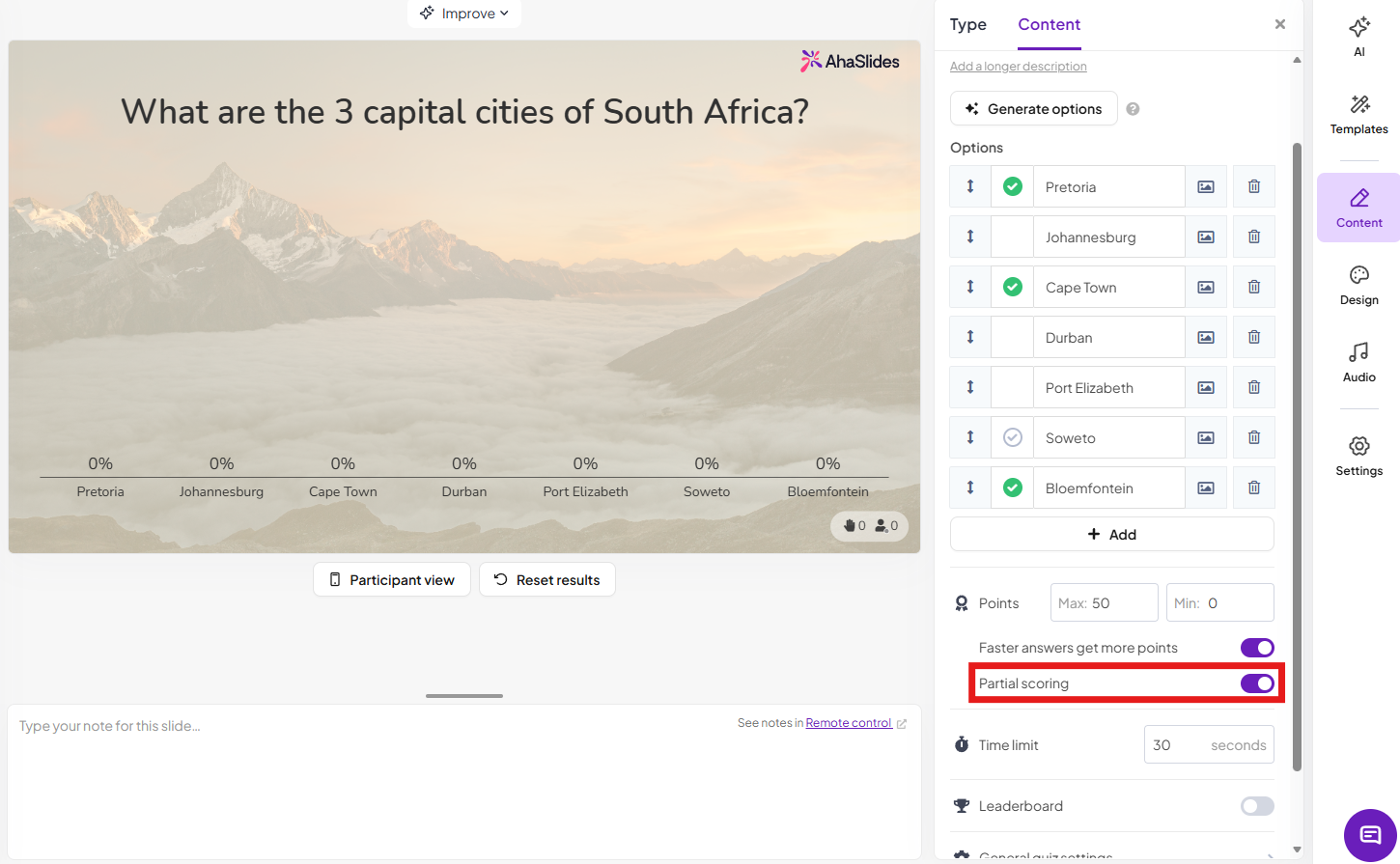
Task: Add an image to the Durban option
Action: (1205, 337)
